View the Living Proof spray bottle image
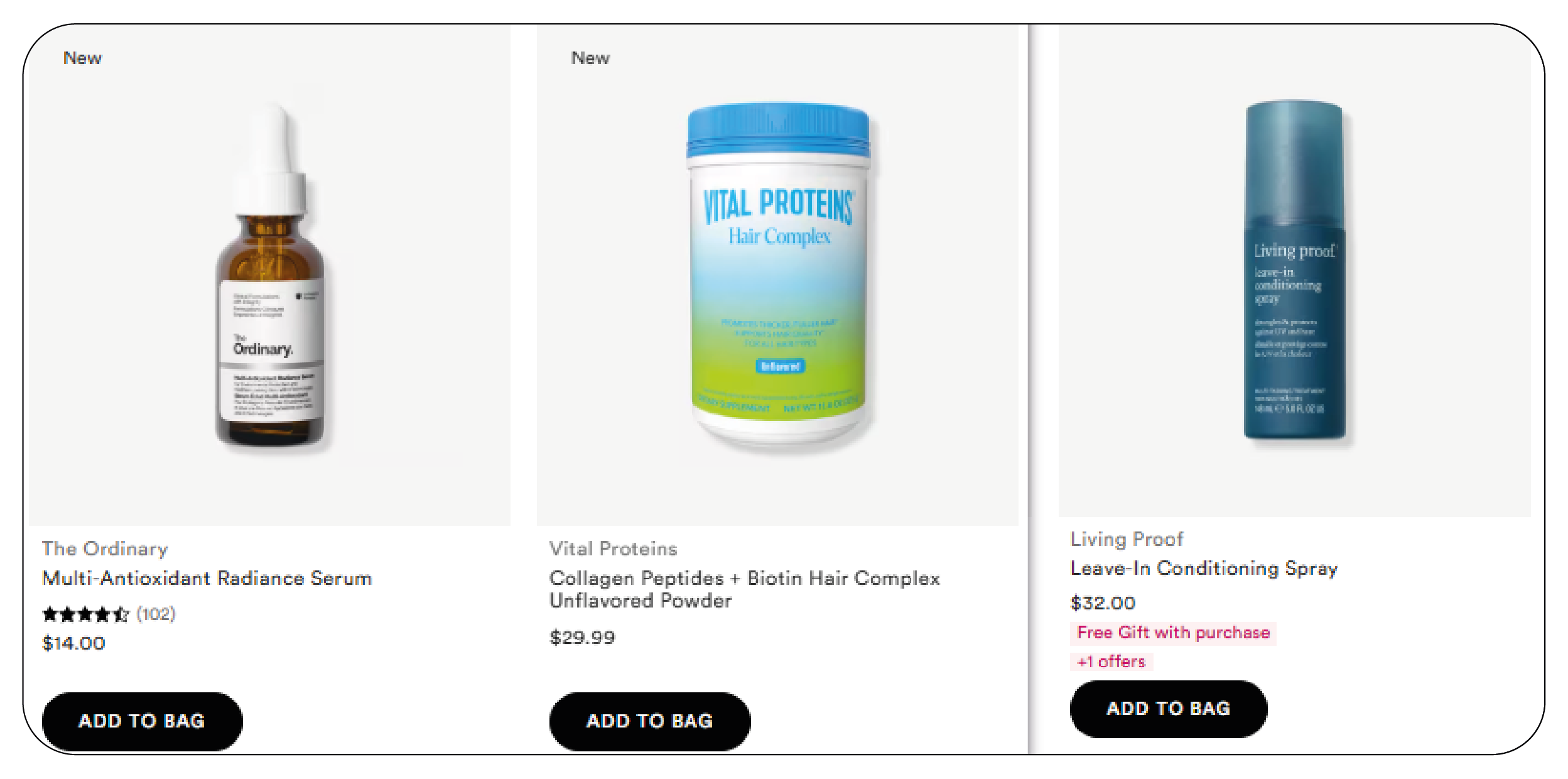Image resolution: width=1568 pixels, height=779 pixels. click(x=1294, y=270)
